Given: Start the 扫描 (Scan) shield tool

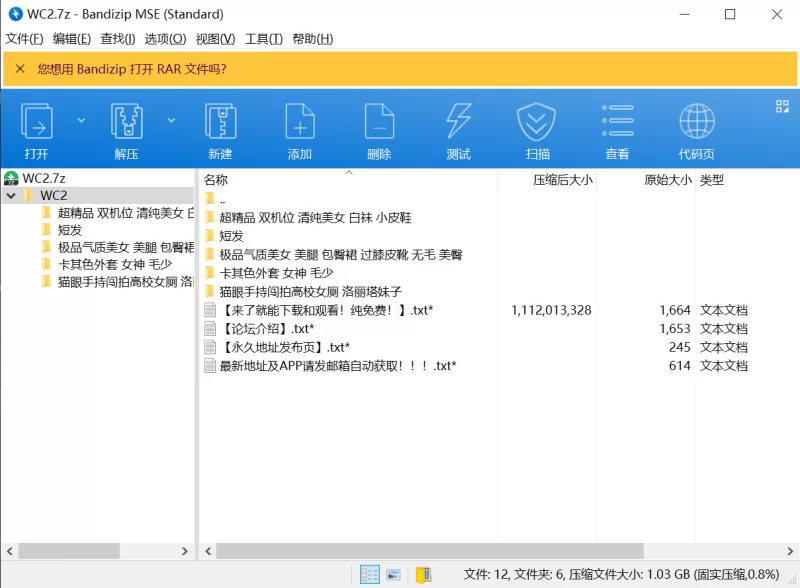Looking at the screenshot, I should pos(536,121).
